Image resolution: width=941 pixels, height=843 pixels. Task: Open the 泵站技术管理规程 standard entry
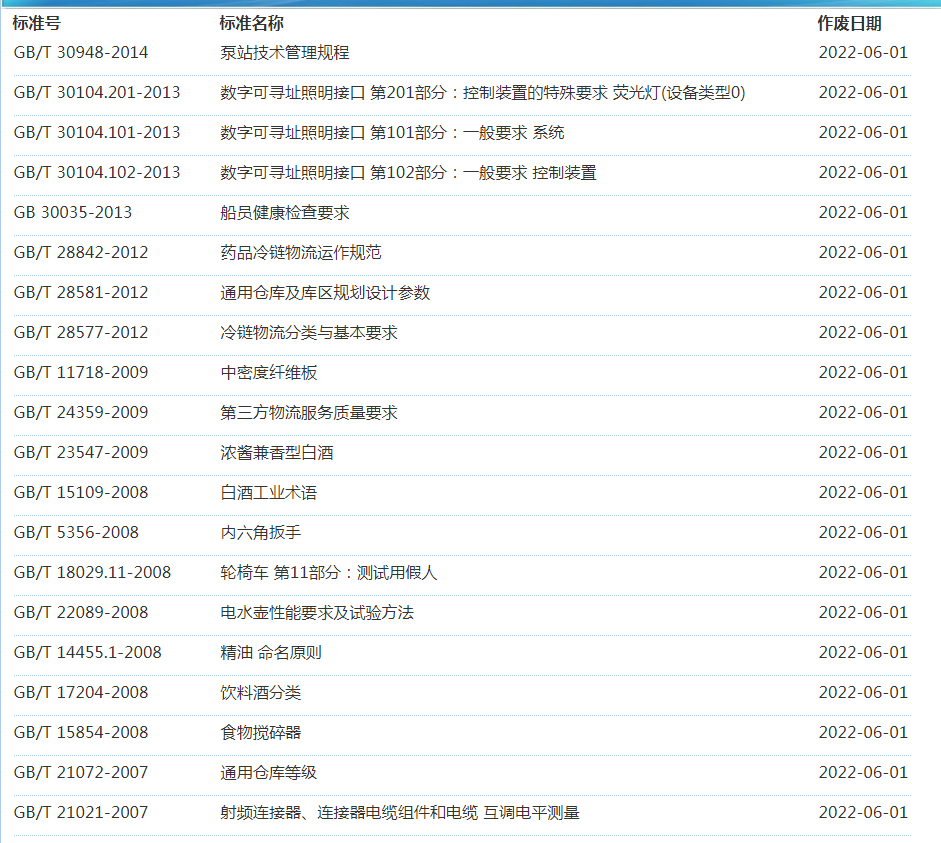pos(285,53)
